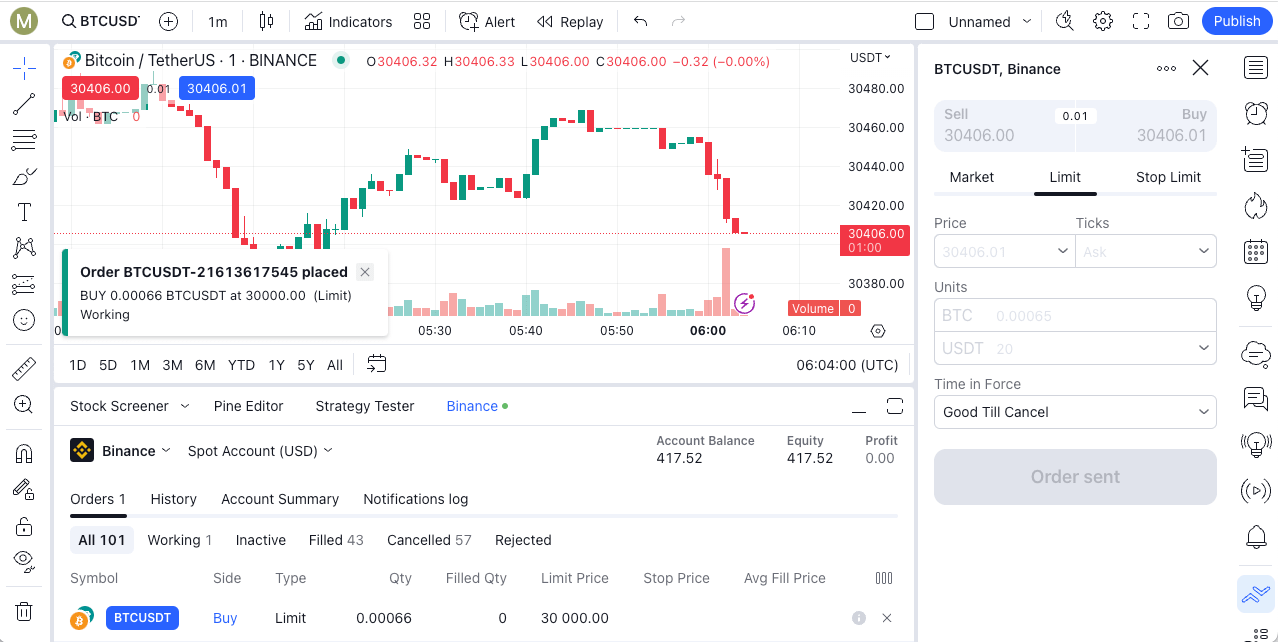This screenshot has width=1278, height=642.
Task: Open chart settings gear icon
Action: pos(1103,21)
